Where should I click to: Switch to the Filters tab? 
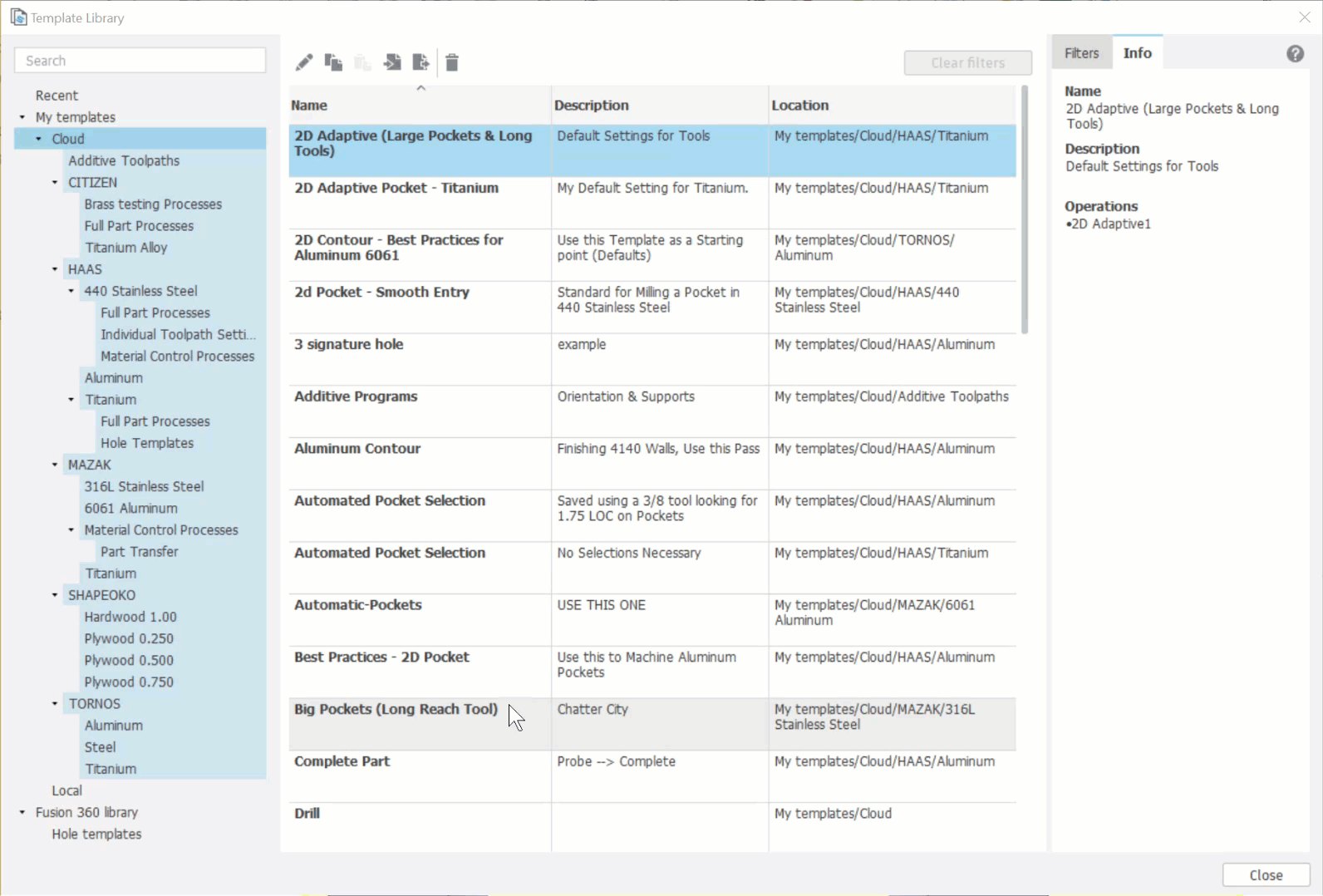[x=1082, y=53]
